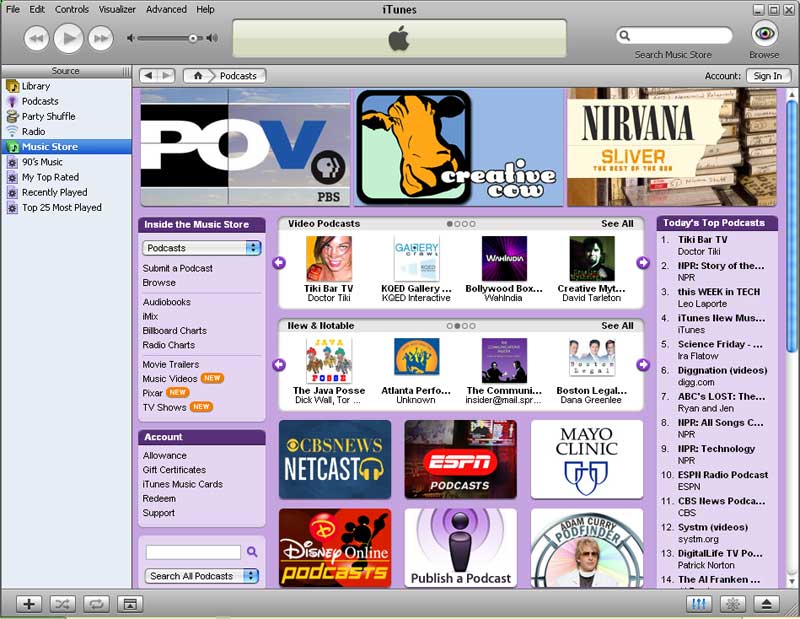Toggle the shuffle button

tap(63, 604)
